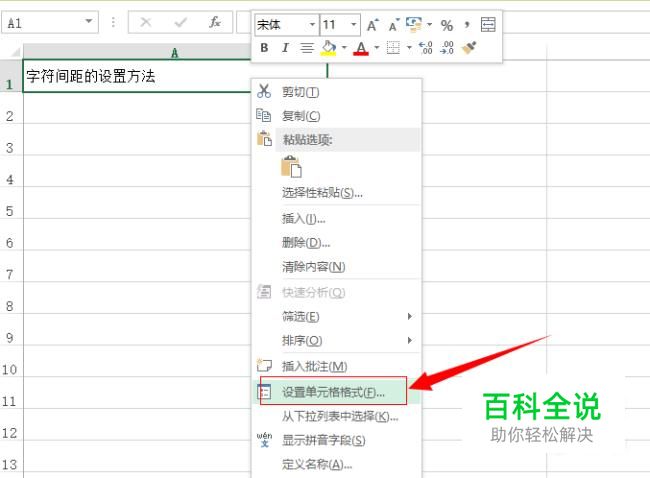Confirm entry with the checkmark button
Screen dimensions: 650x478
click(x=180, y=22)
